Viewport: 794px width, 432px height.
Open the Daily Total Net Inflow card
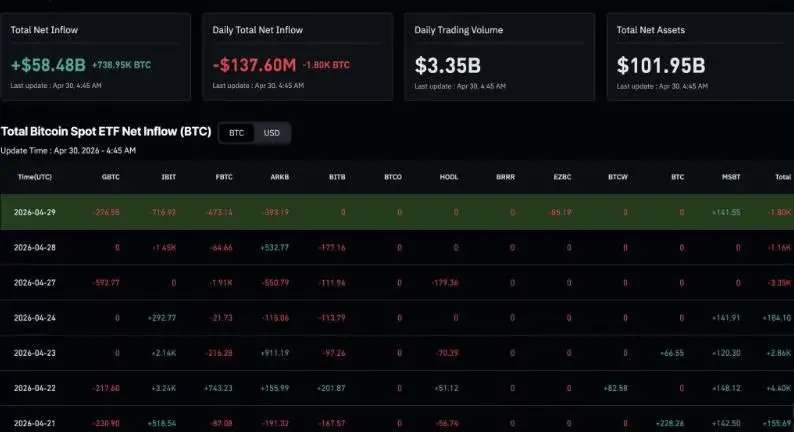[298, 57]
